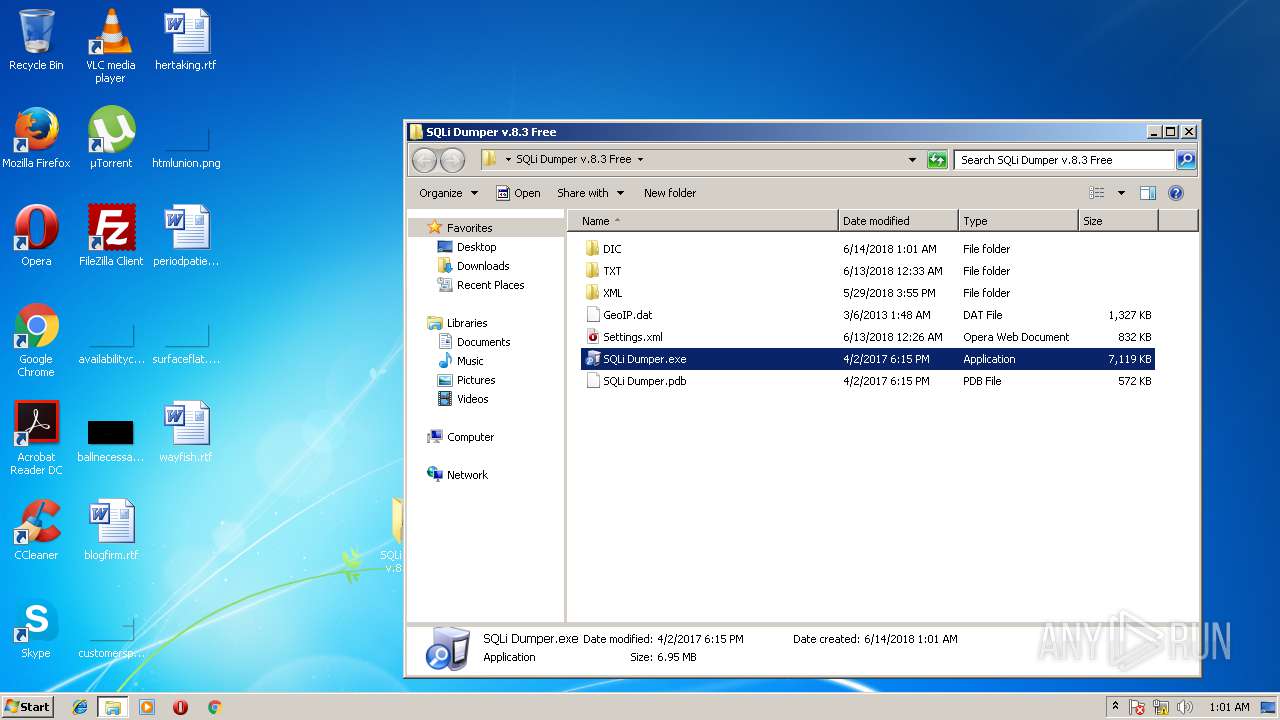The image size is (1280, 720).
Task: Launch Skype desktop shortcut
Action: (x=36, y=628)
